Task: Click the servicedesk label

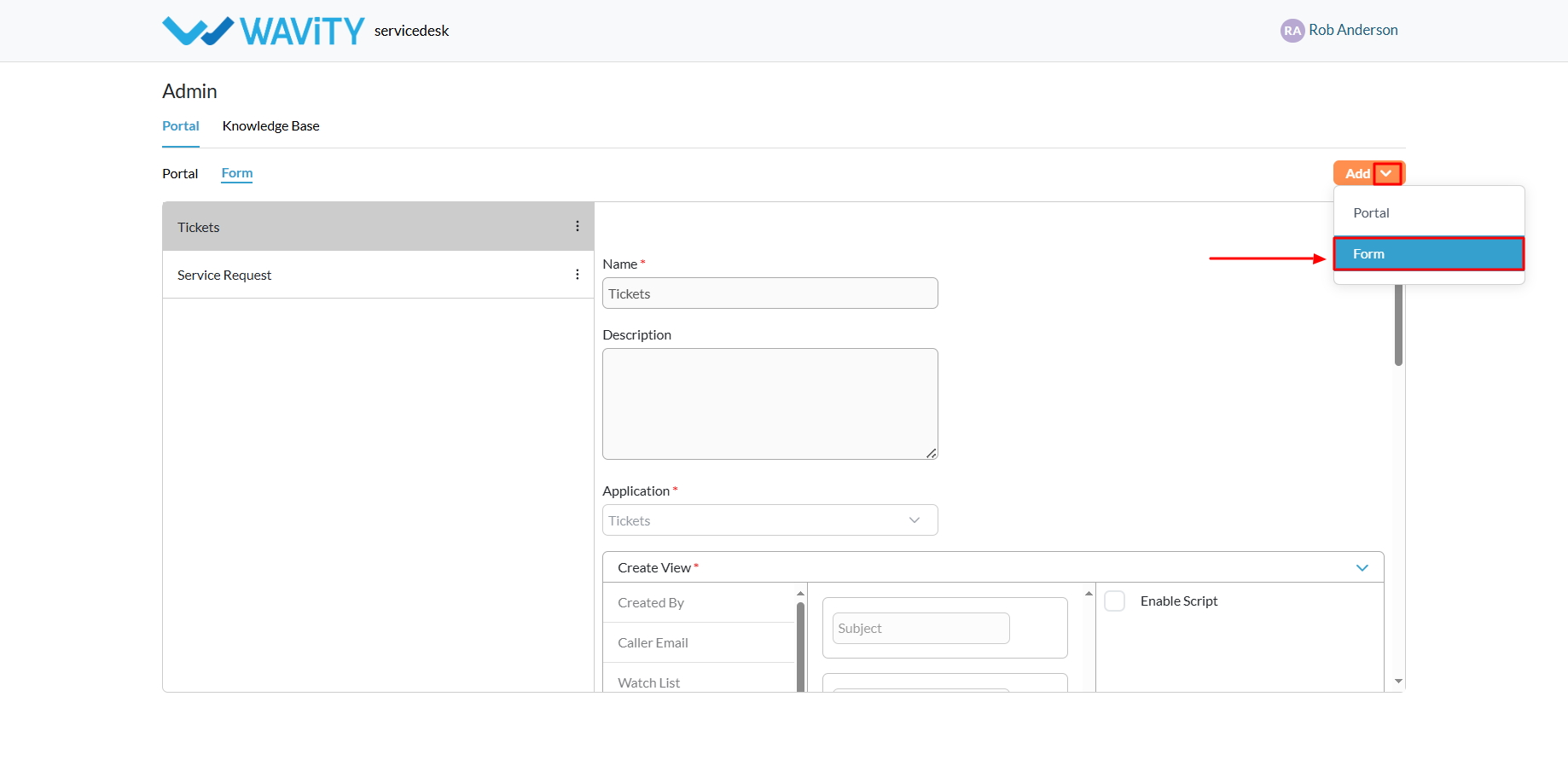Action: point(411,31)
